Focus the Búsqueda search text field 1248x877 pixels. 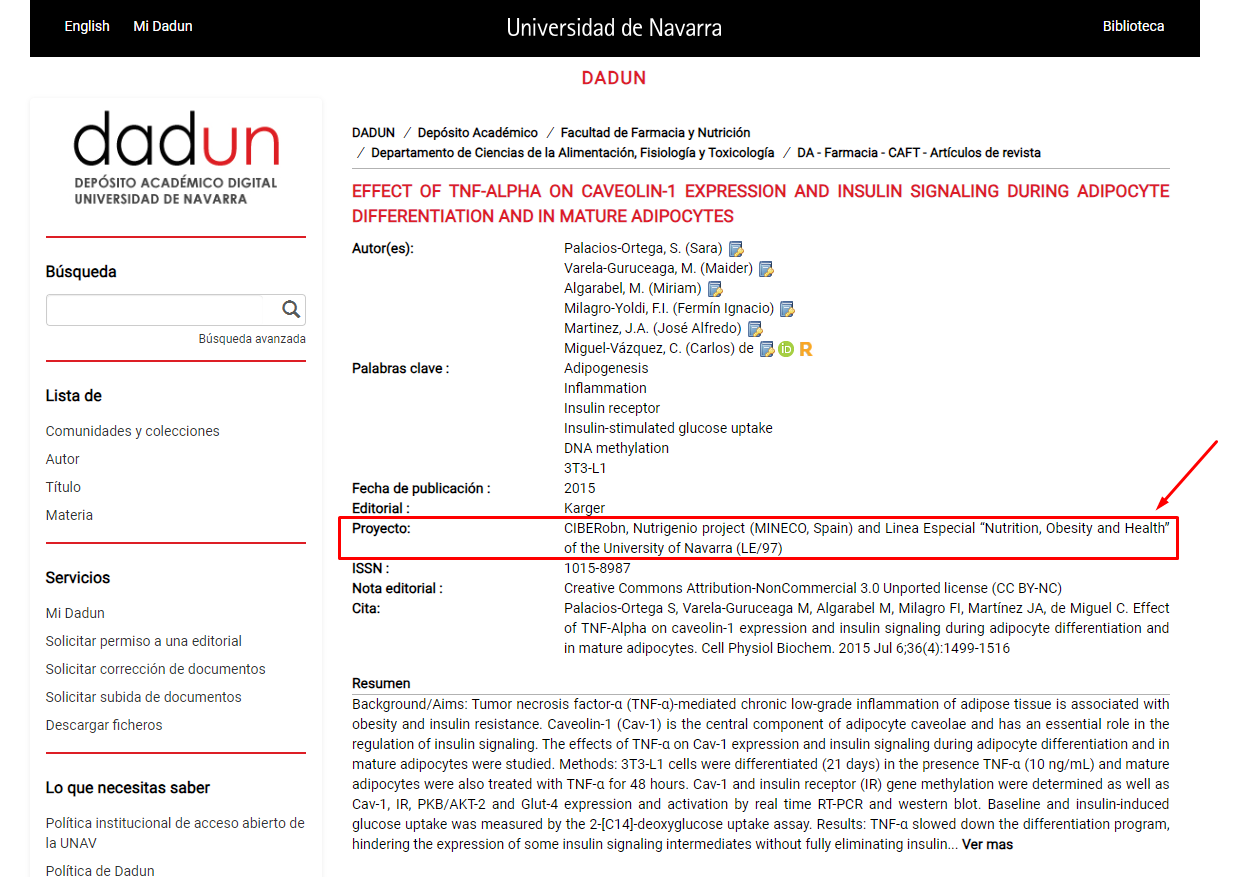coord(155,310)
